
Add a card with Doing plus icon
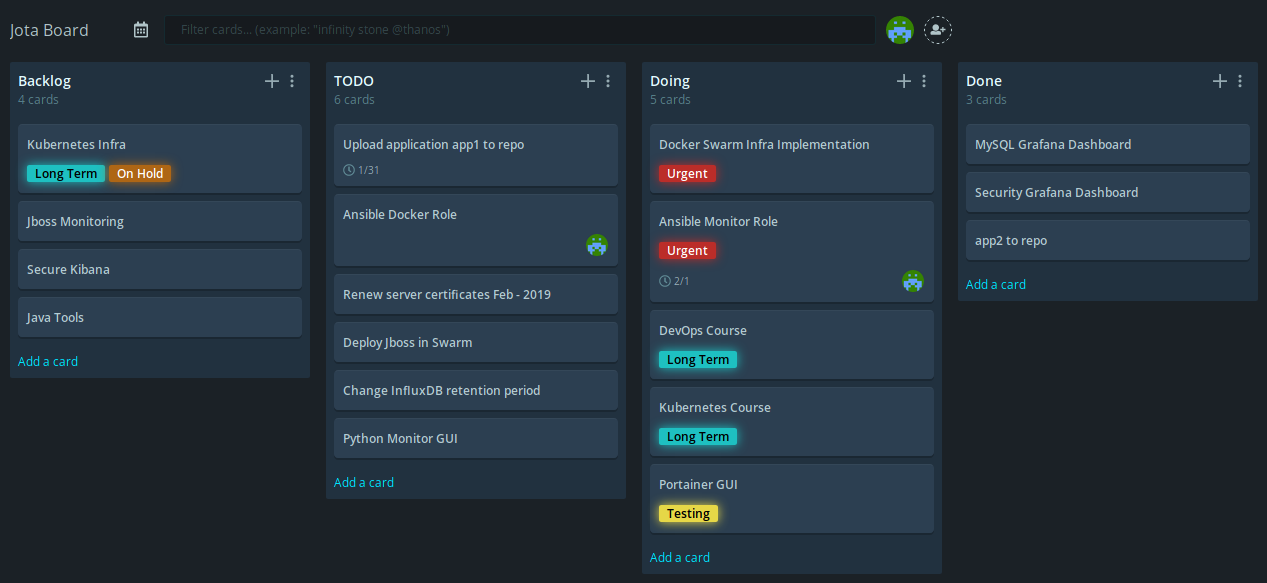point(904,81)
